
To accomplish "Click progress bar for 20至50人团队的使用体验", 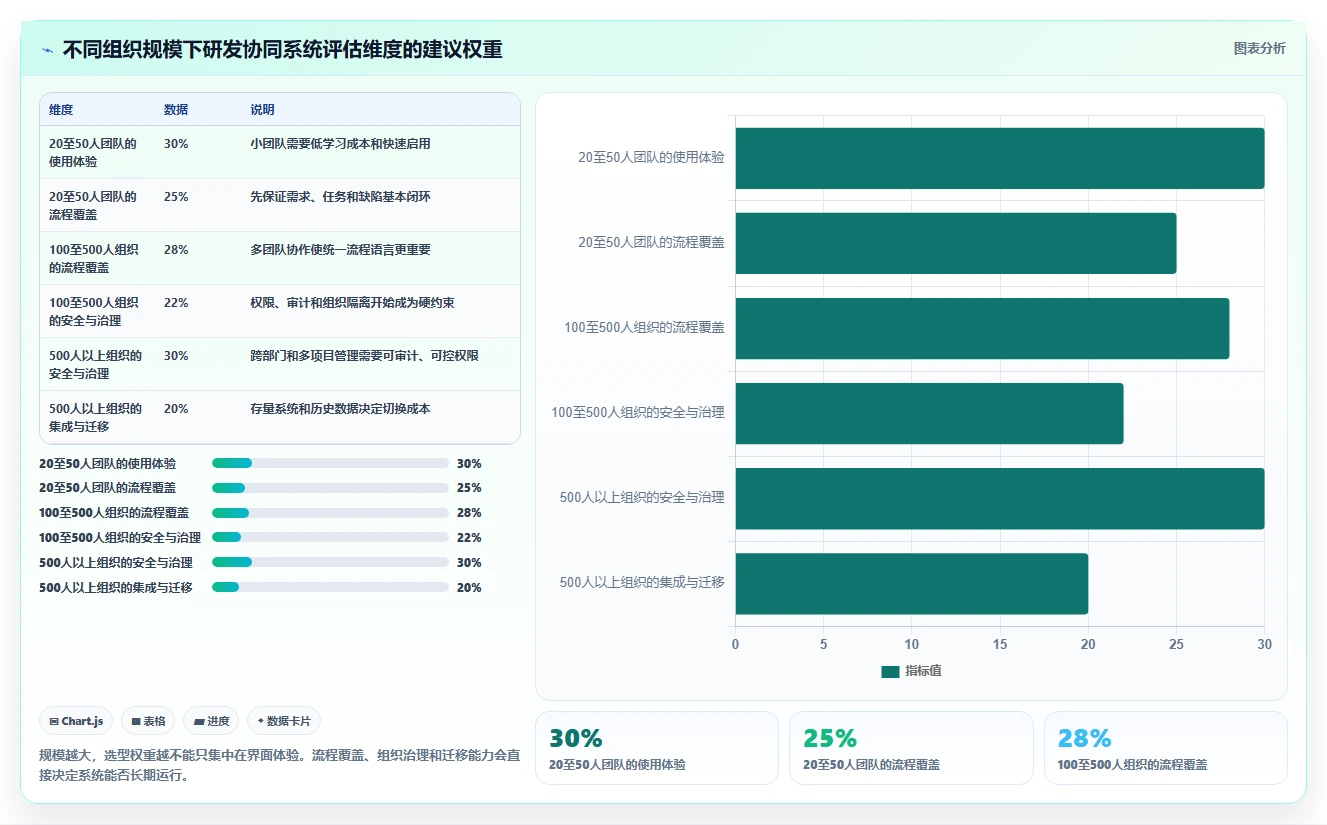I will [x=330, y=463].
